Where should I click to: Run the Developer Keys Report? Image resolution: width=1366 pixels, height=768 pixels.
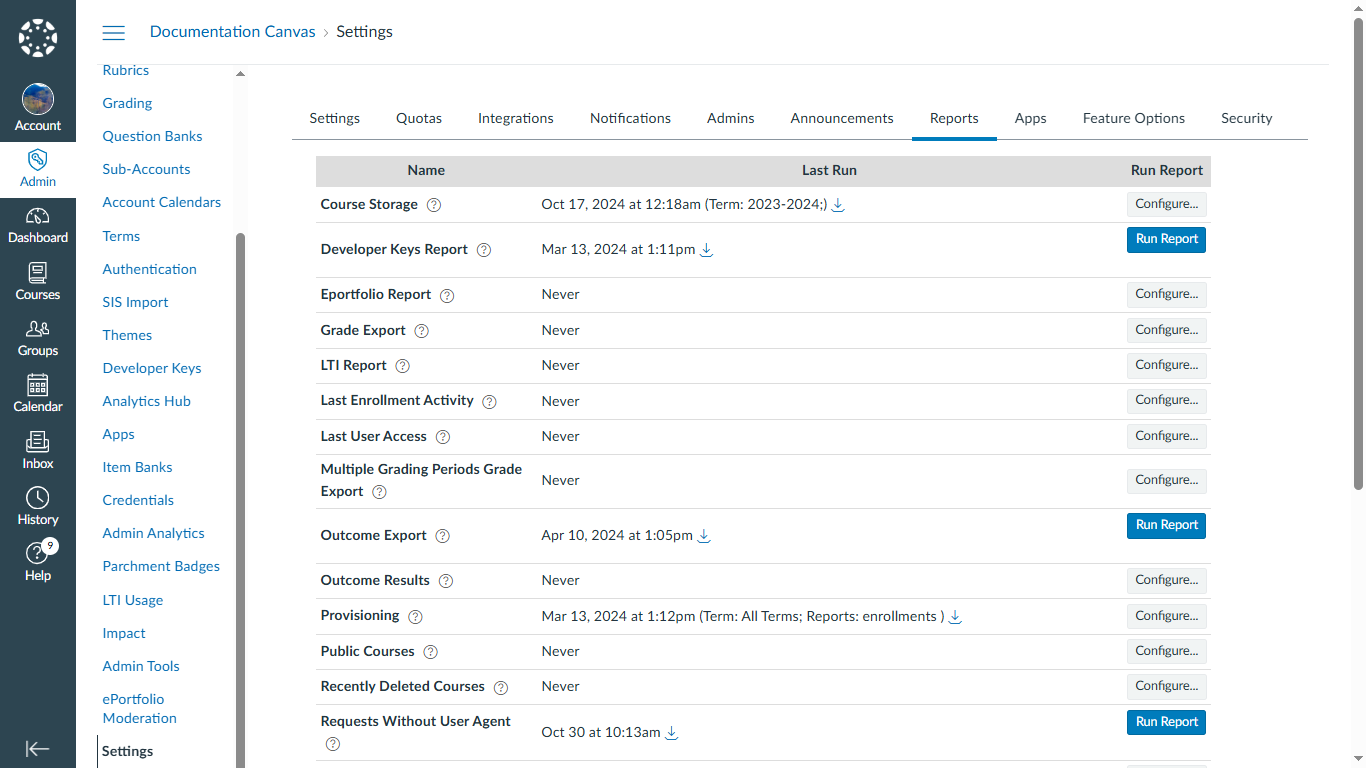coord(1166,239)
